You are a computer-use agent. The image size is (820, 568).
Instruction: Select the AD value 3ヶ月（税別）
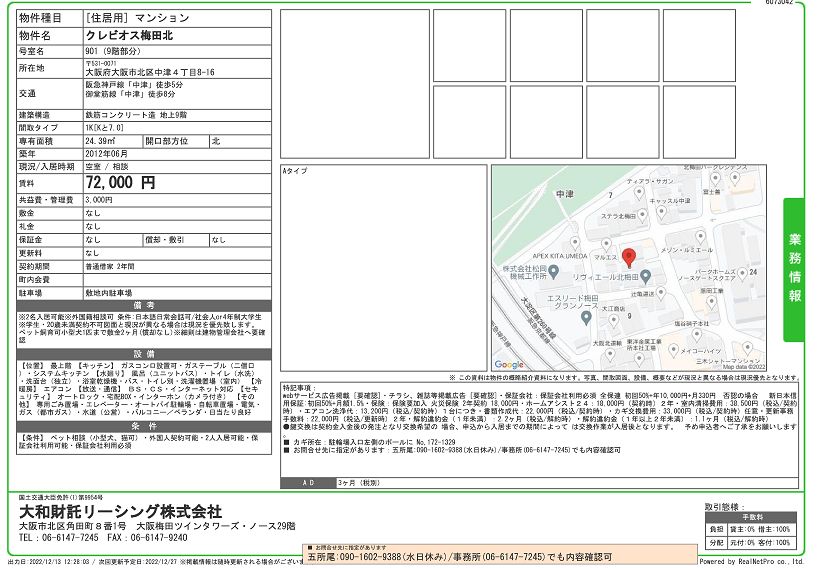pyautogui.click(x=359, y=483)
